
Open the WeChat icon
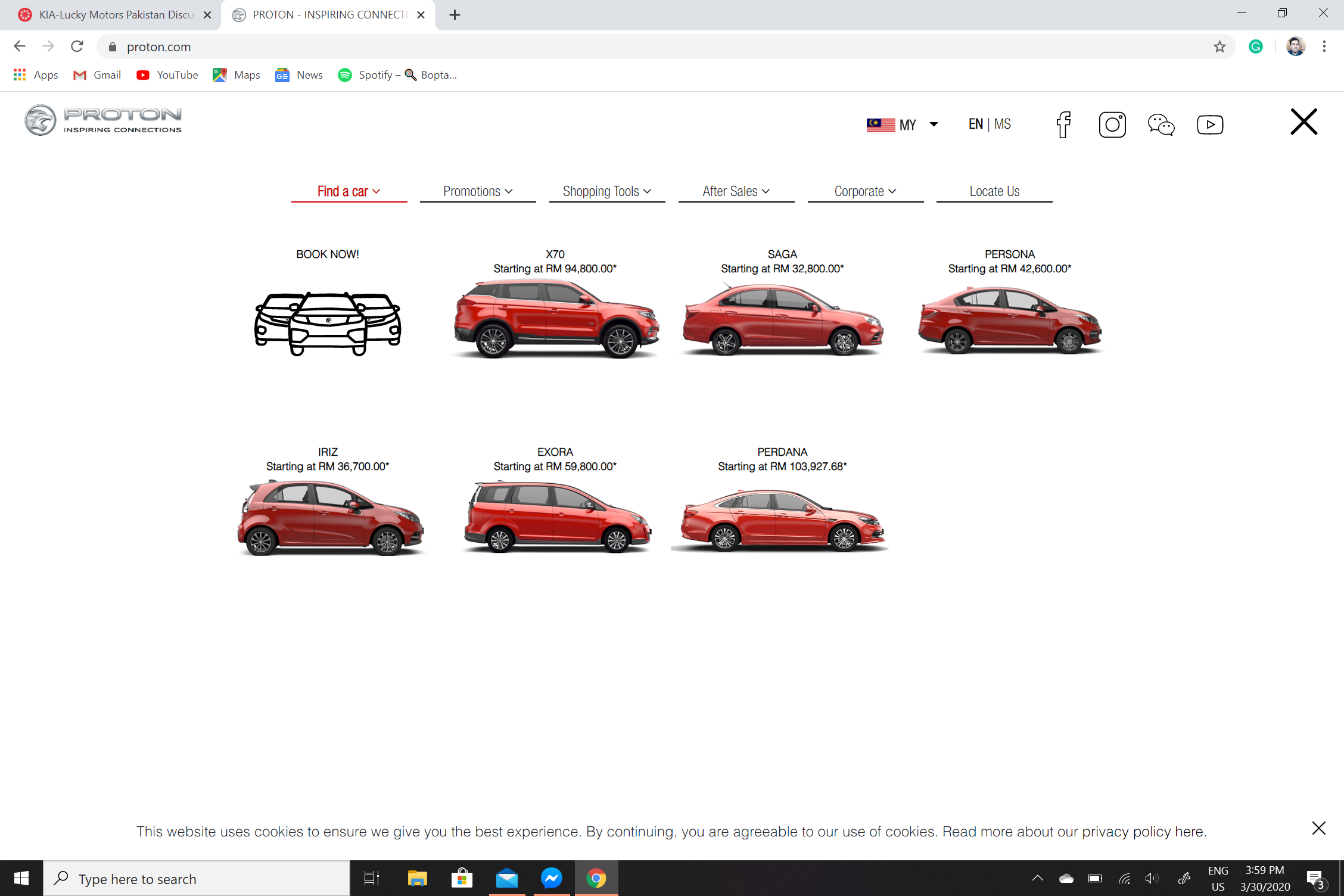point(1161,125)
